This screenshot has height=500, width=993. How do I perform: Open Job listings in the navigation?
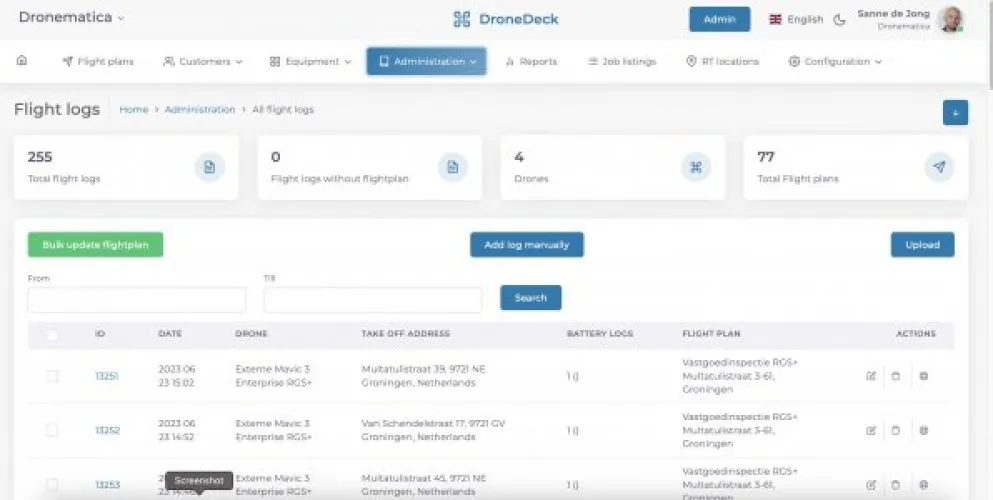click(x=621, y=62)
